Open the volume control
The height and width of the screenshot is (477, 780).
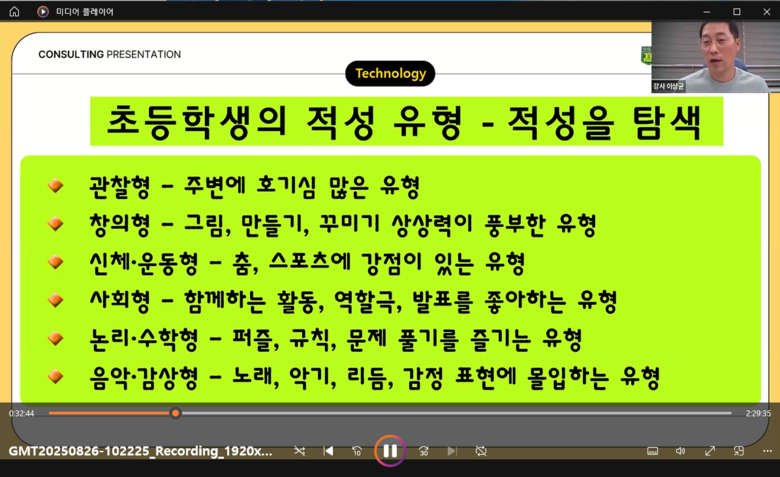(x=681, y=451)
